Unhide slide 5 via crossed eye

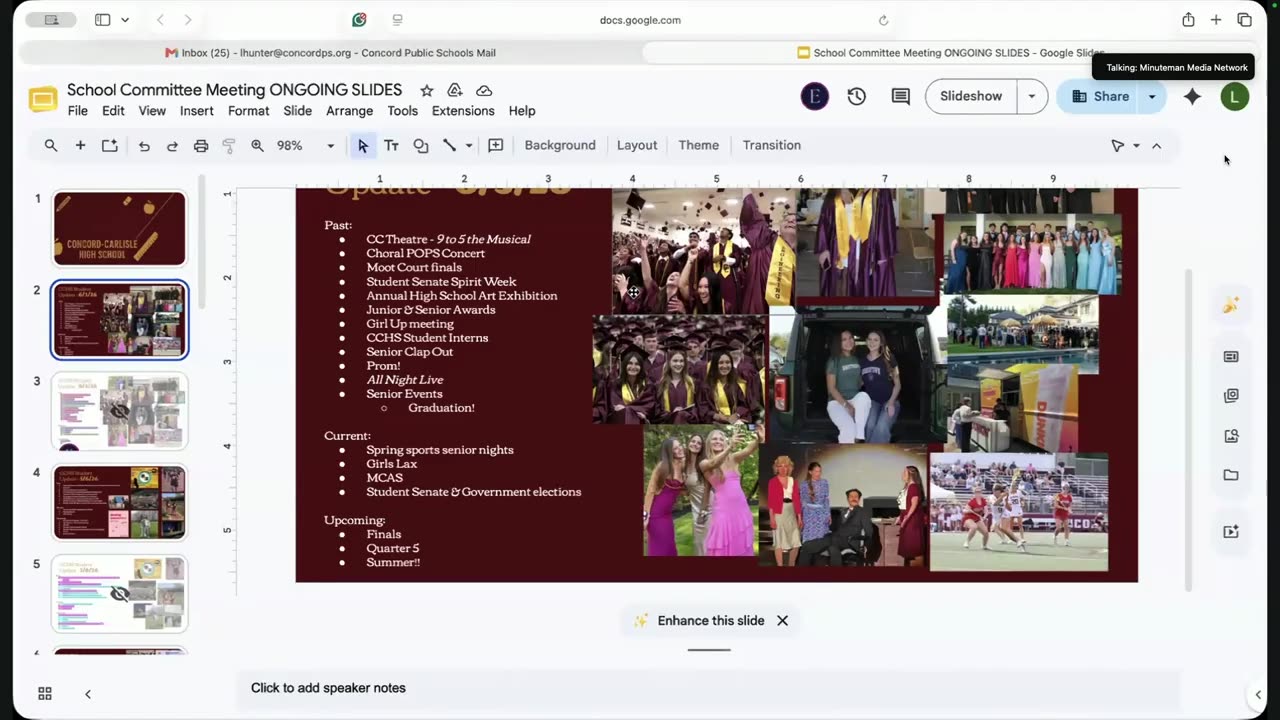click(120, 594)
